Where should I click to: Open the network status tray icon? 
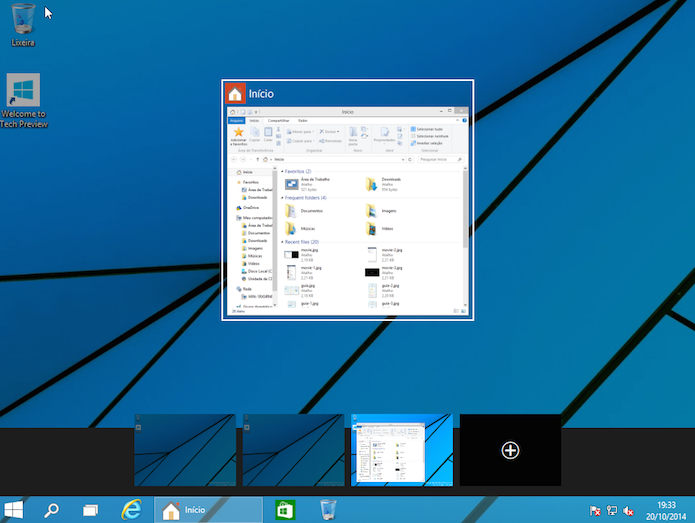point(612,511)
